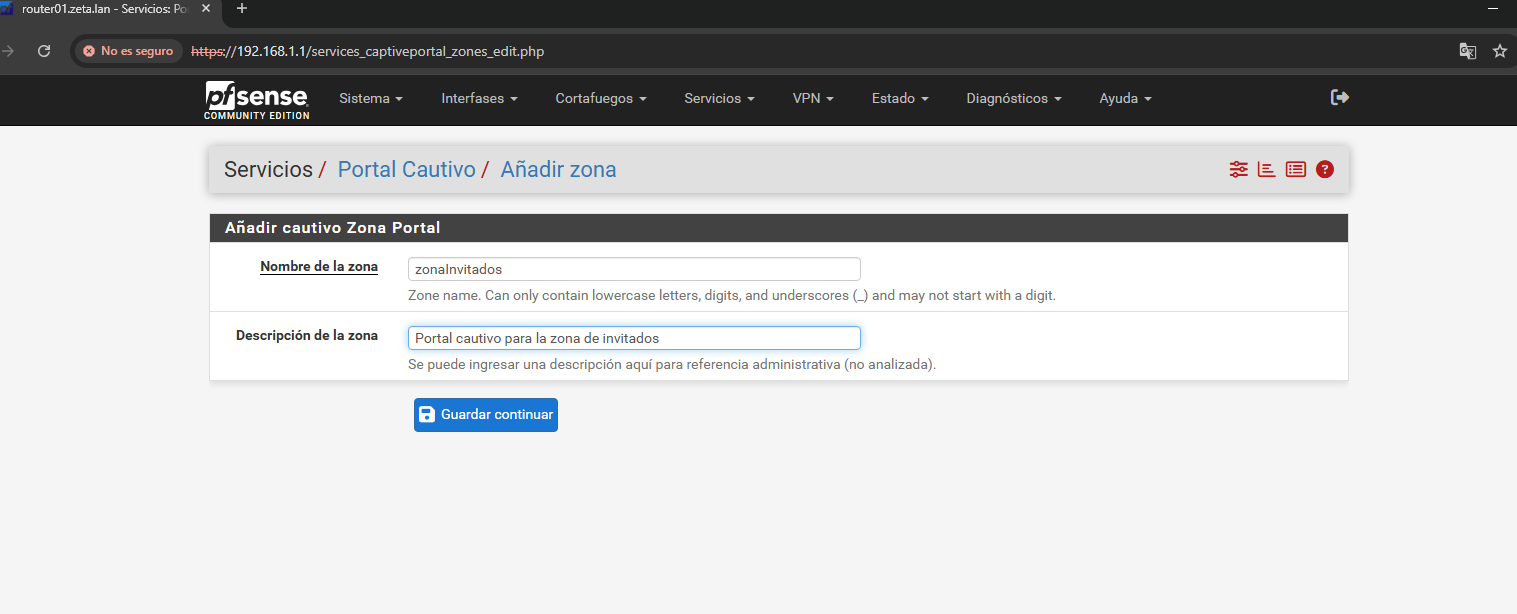
Task: Expand the Sistema dropdown menu
Action: pyautogui.click(x=370, y=99)
